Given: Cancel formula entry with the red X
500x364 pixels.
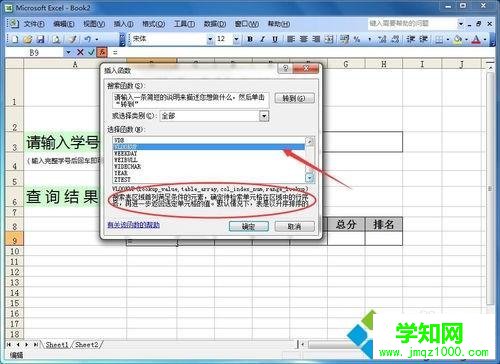Looking at the screenshot, I should (x=80, y=52).
